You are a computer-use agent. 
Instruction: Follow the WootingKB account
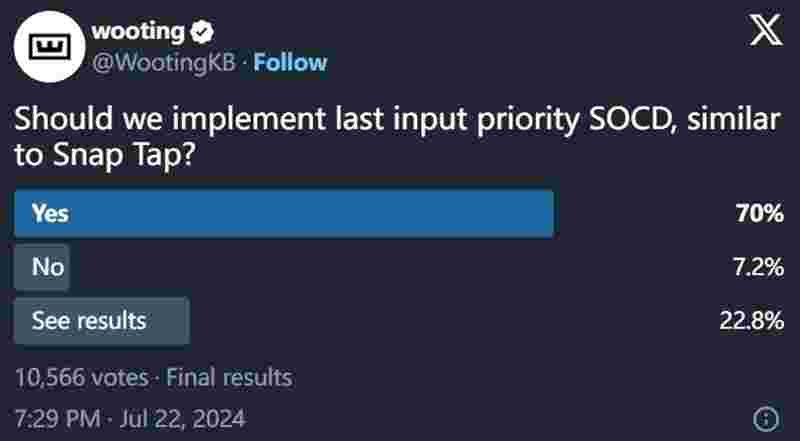click(x=290, y=63)
